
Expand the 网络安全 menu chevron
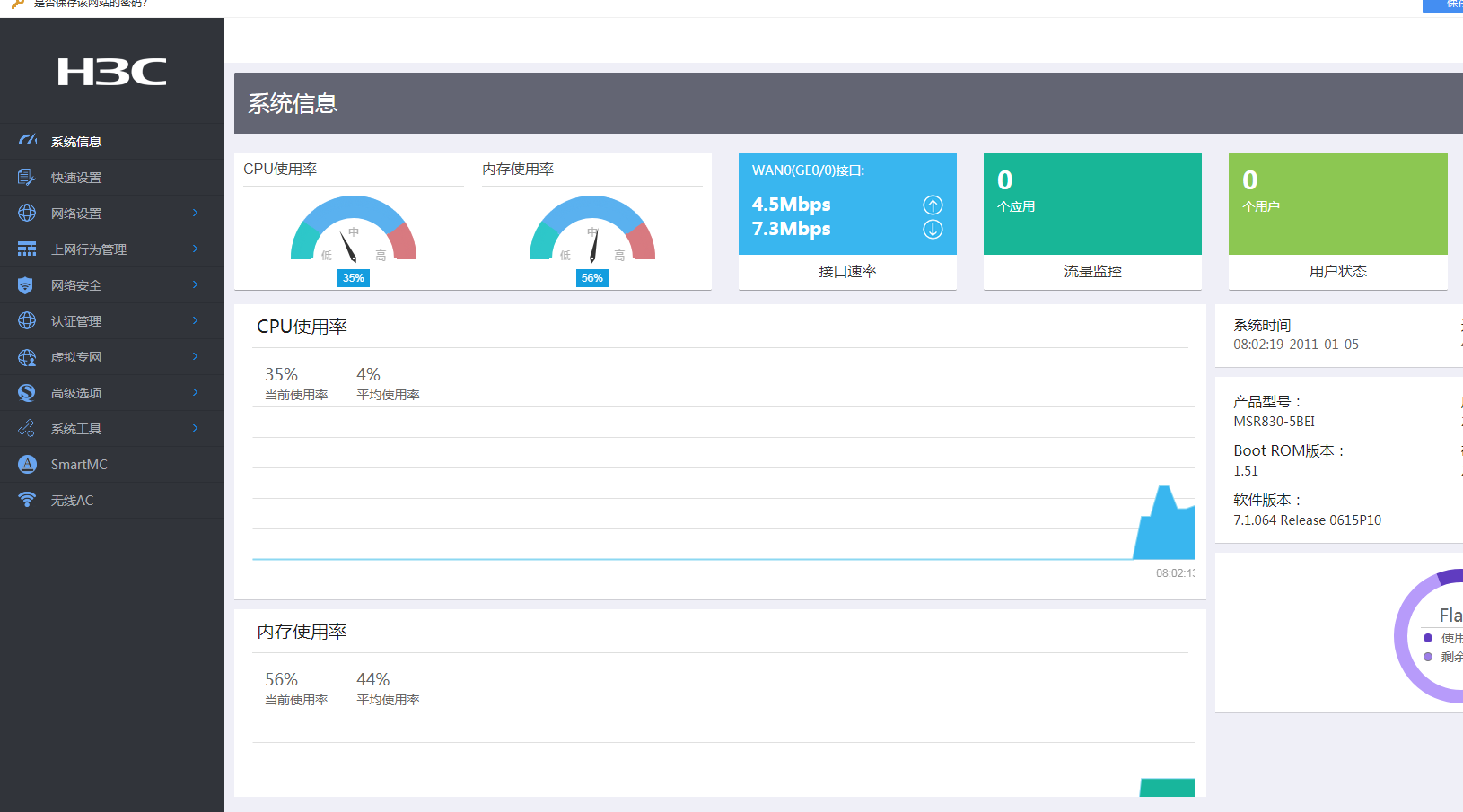click(195, 284)
